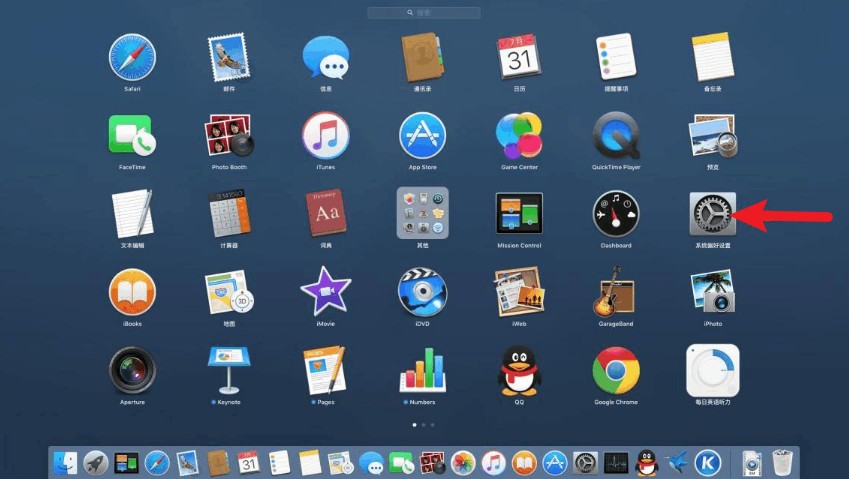Screen dimensions: 849x479
Task: Open Photo Booth from the Dock
Action: [432, 463]
